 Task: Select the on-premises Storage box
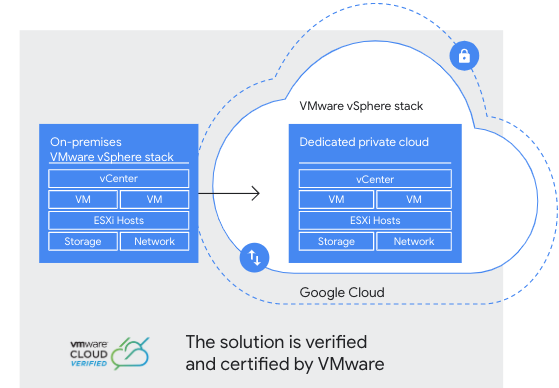click(x=83, y=241)
